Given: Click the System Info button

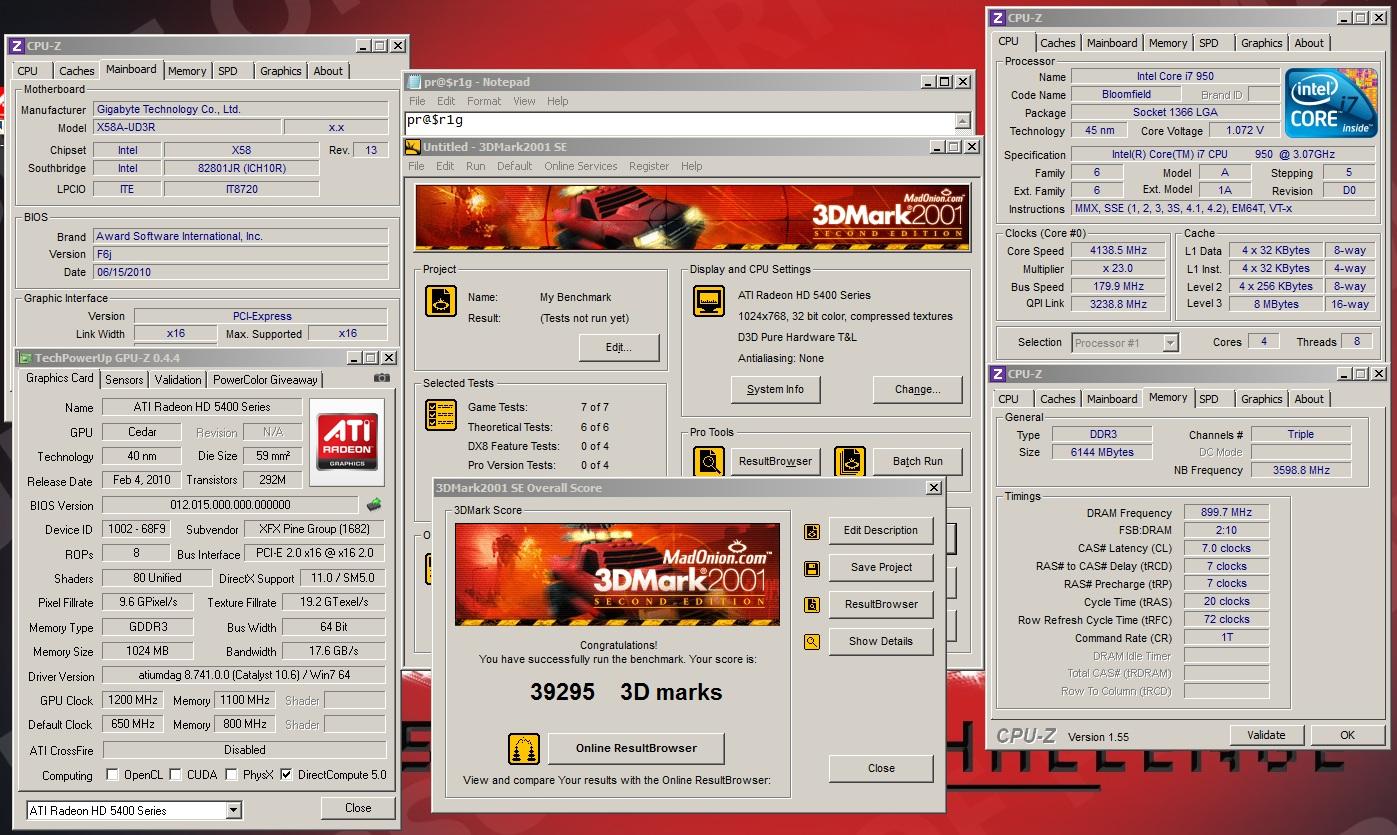Looking at the screenshot, I should click(775, 389).
